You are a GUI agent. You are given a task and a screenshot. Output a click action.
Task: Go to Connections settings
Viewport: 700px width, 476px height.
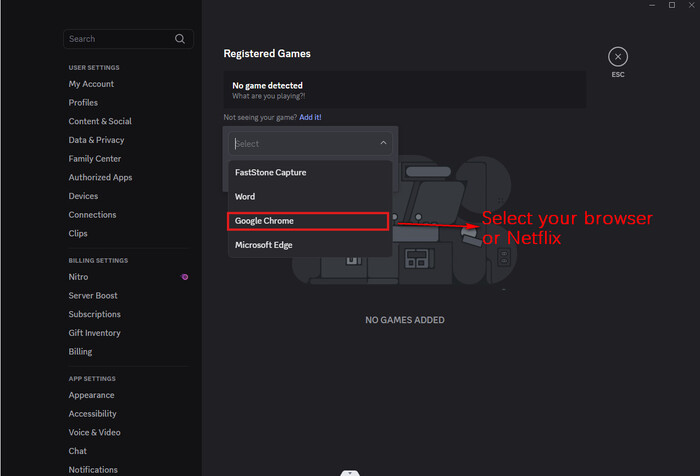[x=92, y=215]
